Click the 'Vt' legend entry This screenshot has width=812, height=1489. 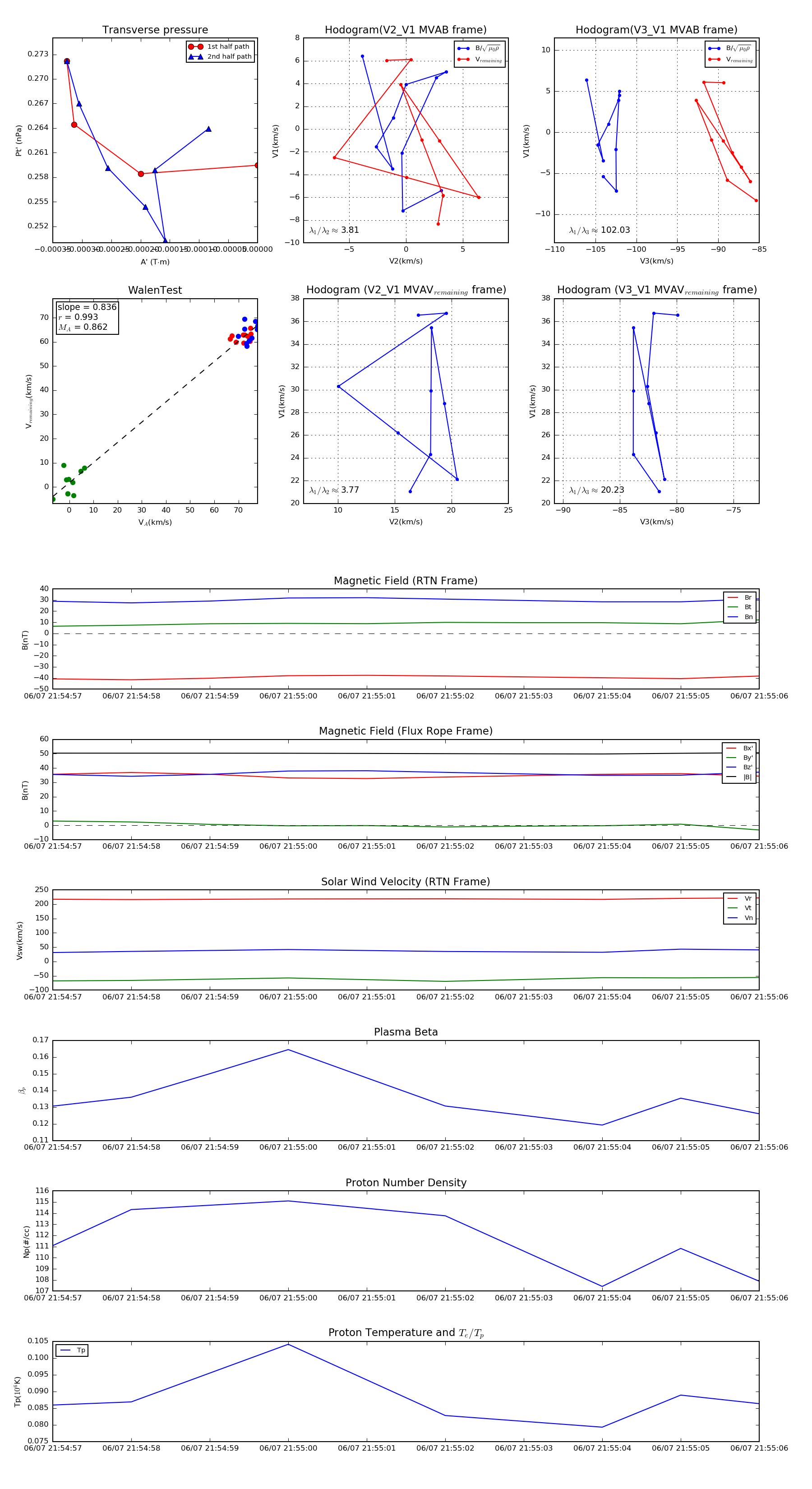click(740, 908)
